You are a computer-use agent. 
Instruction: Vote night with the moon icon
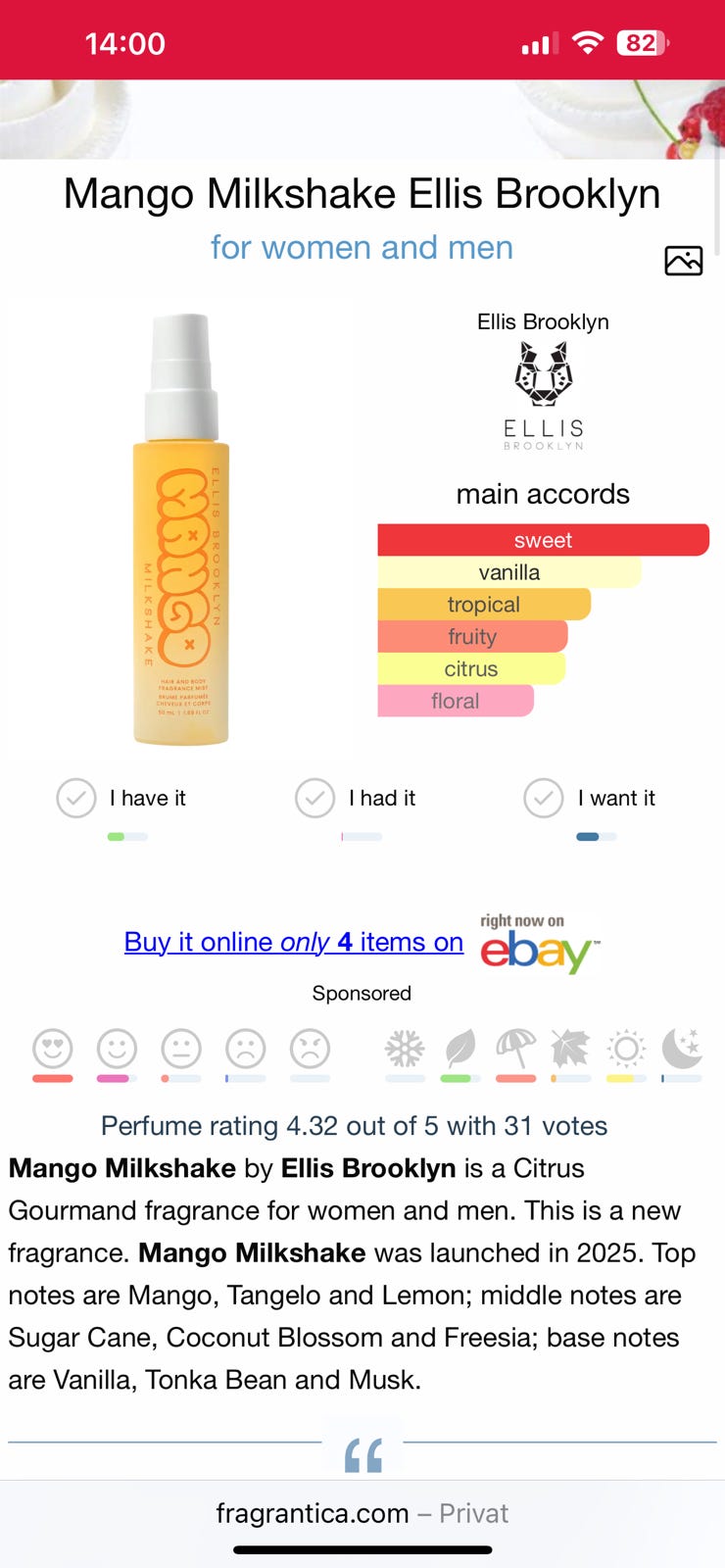[x=682, y=1049]
